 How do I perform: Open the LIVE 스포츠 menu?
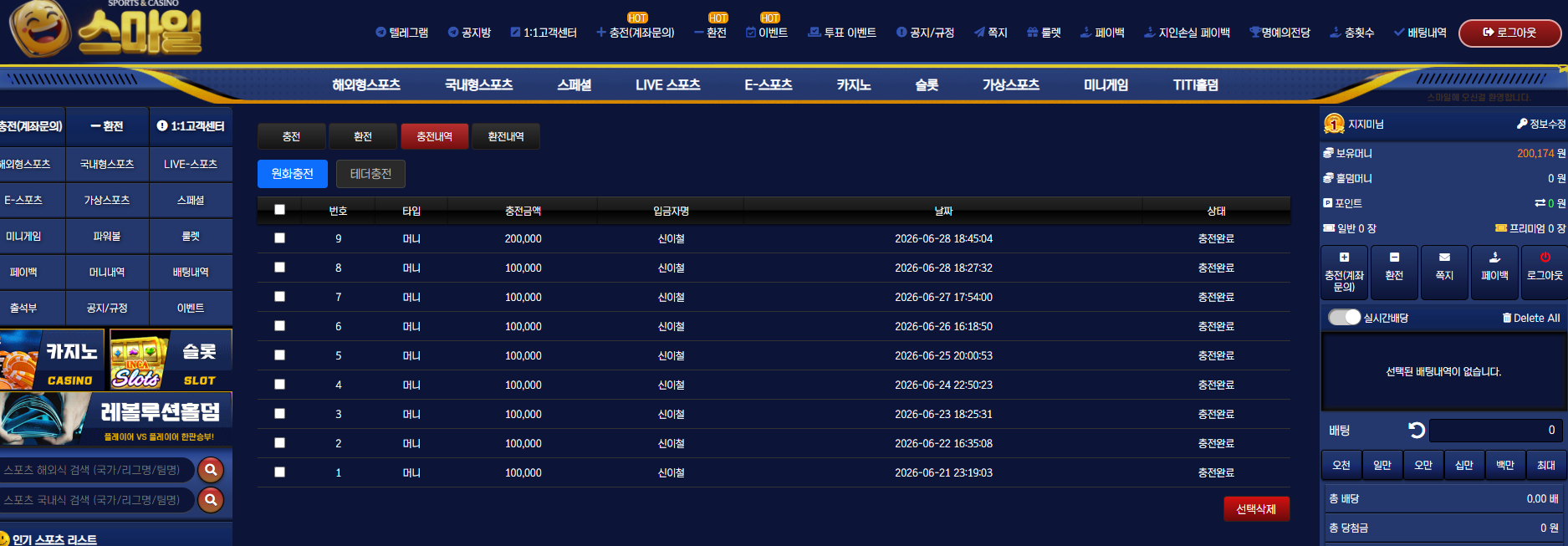[667, 84]
